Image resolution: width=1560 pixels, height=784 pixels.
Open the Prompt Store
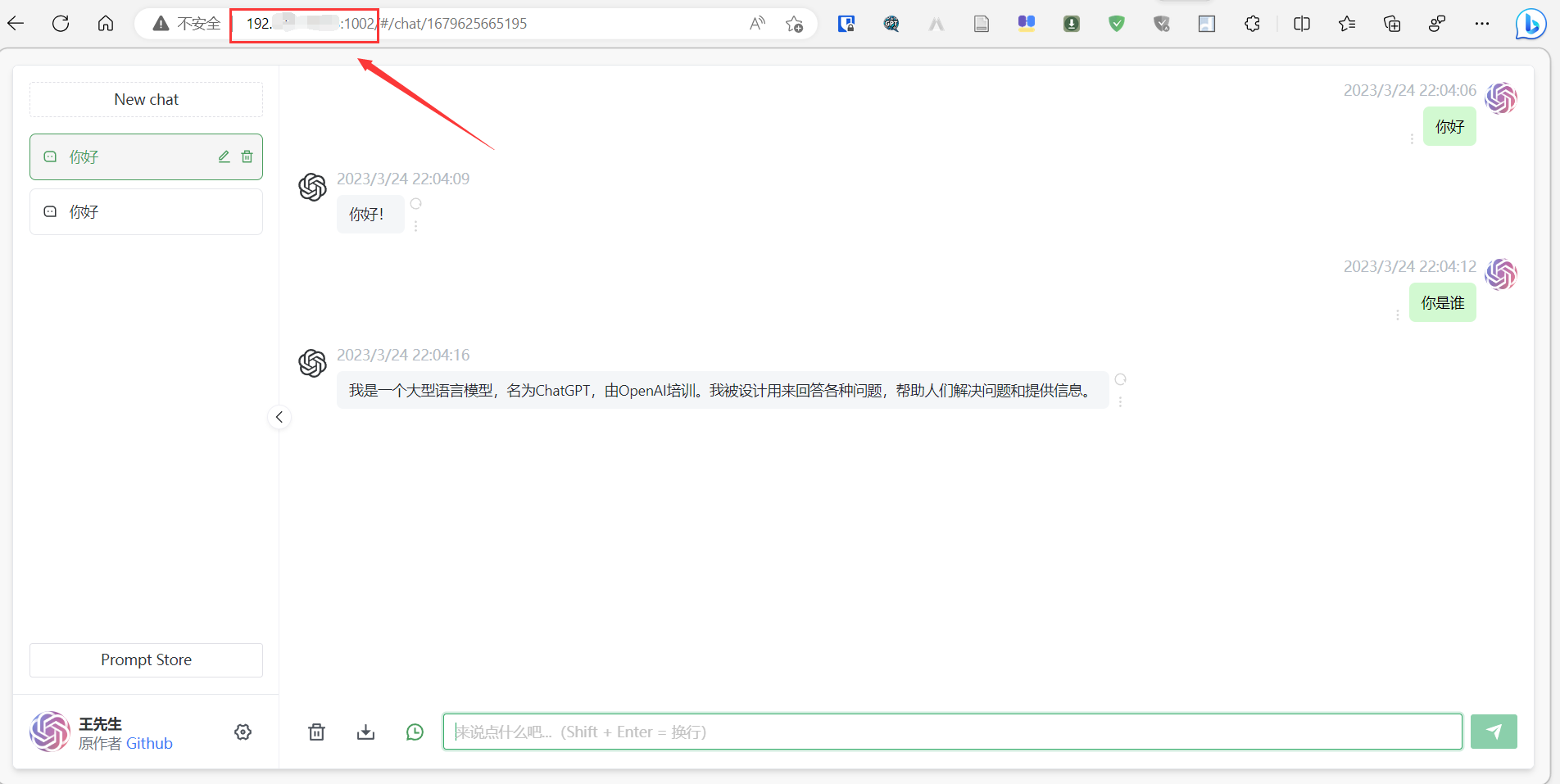point(146,659)
